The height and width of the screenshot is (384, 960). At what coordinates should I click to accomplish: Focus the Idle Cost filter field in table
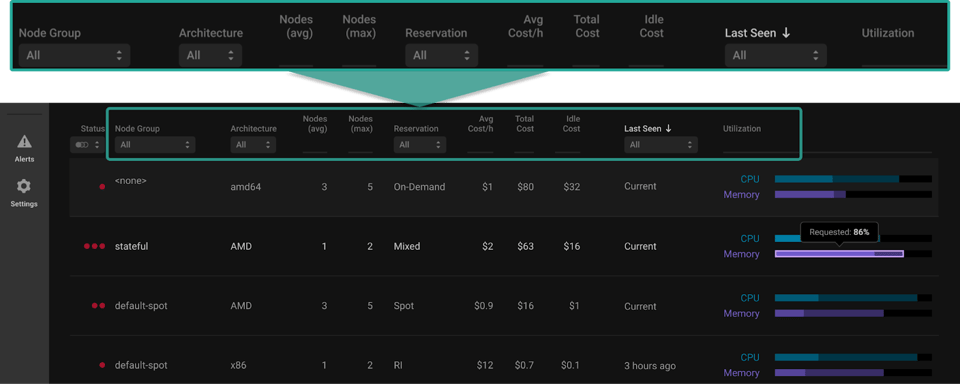pyautogui.click(x=568, y=145)
